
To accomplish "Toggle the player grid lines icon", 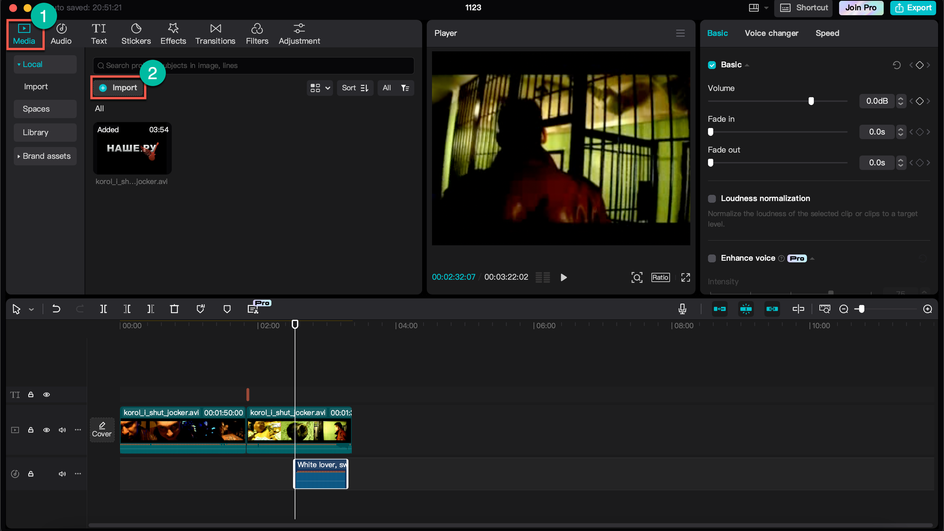I will click(x=542, y=278).
